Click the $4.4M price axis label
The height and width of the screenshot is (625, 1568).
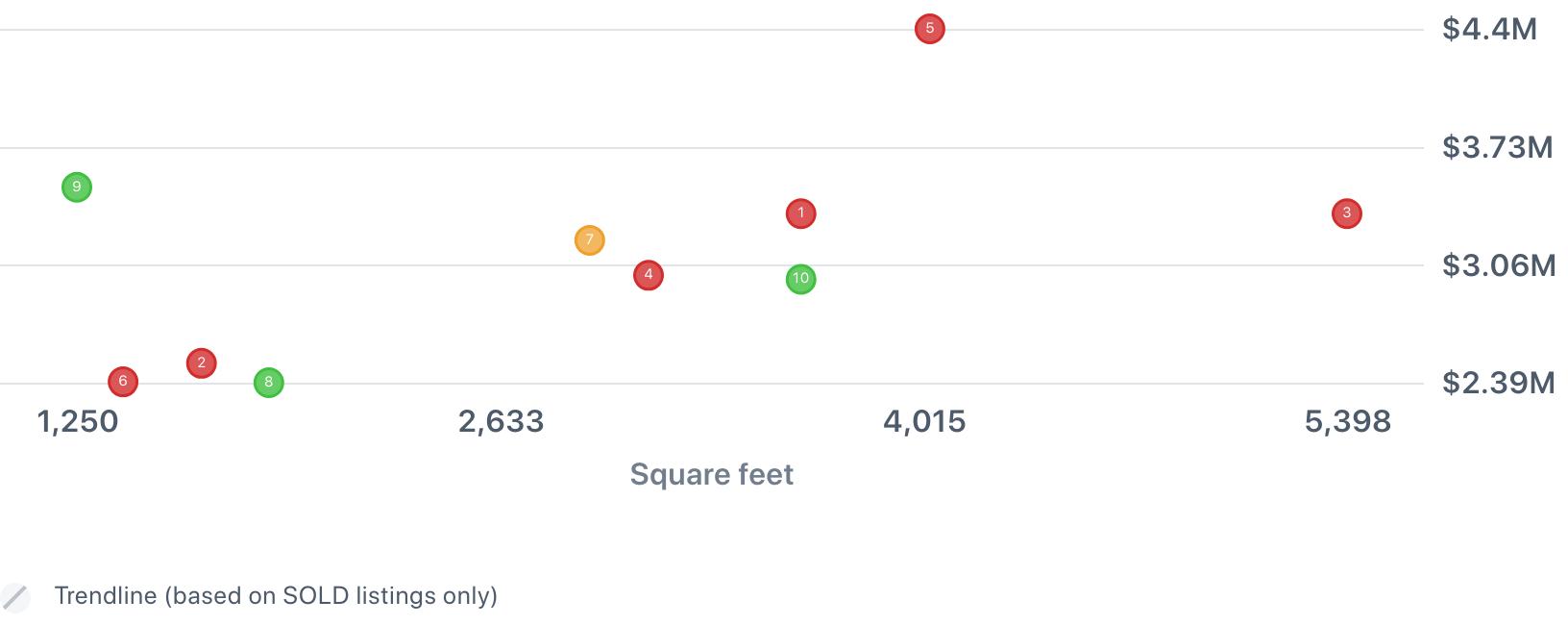coord(1489,29)
